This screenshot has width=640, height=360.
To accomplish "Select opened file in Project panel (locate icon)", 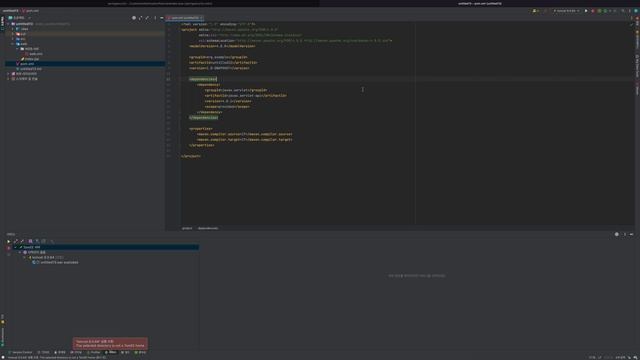I will (134, 18).
